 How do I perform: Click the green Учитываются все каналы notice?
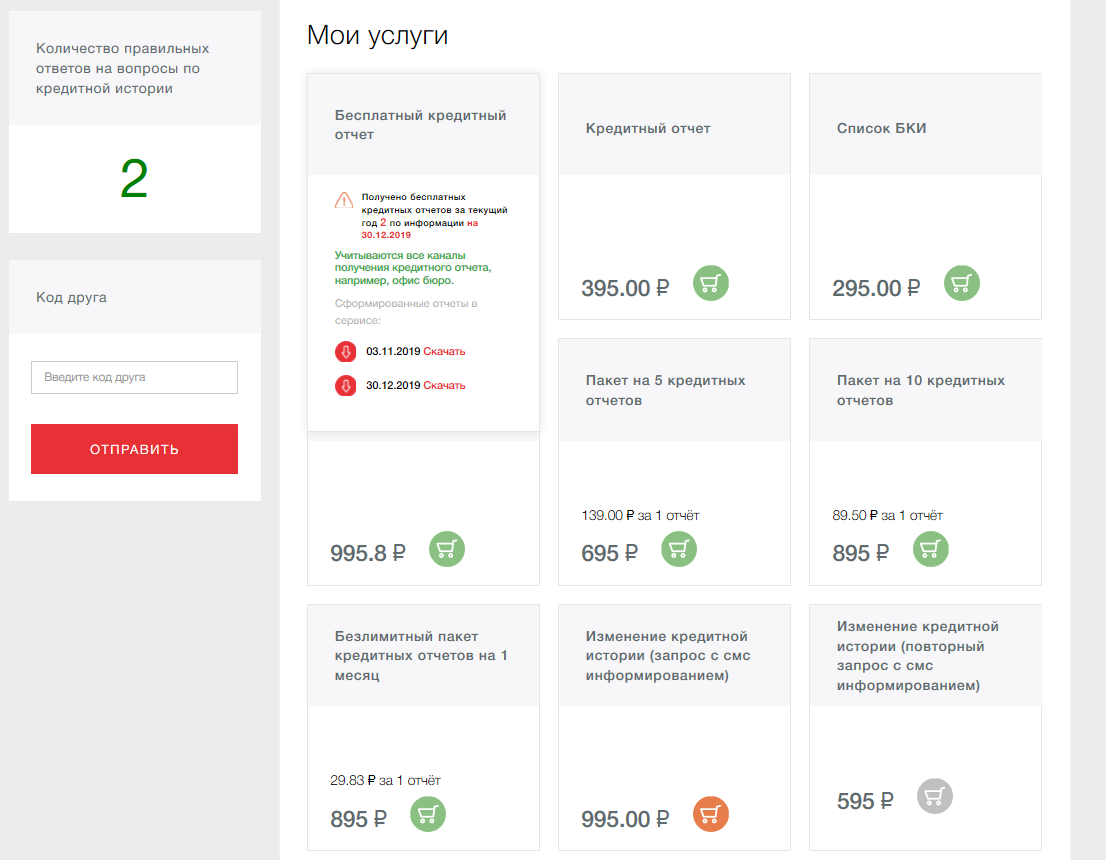pyautogui.click(x=413, y=268)
